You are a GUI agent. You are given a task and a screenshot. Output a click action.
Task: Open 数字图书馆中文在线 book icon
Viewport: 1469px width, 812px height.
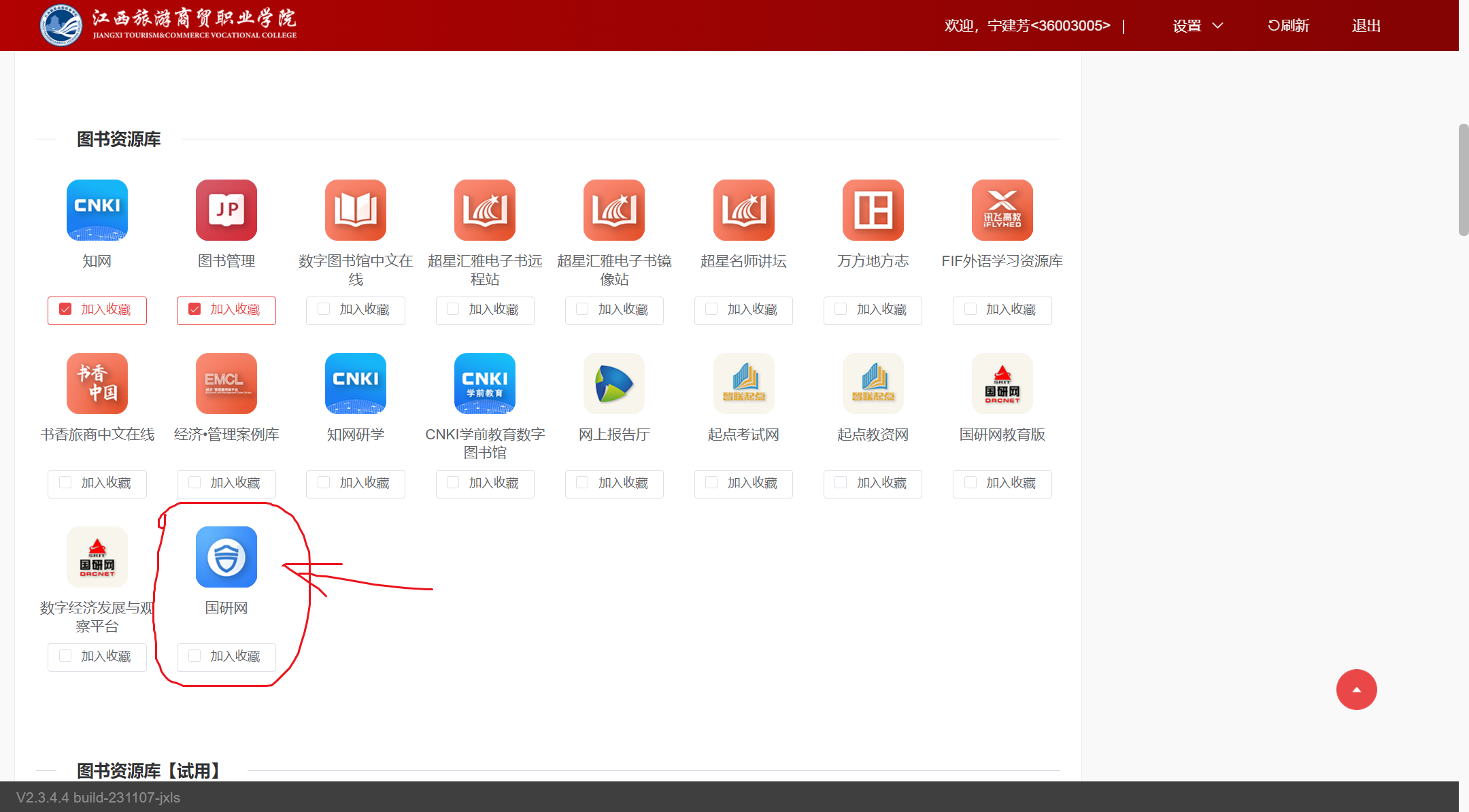(356, 210)
